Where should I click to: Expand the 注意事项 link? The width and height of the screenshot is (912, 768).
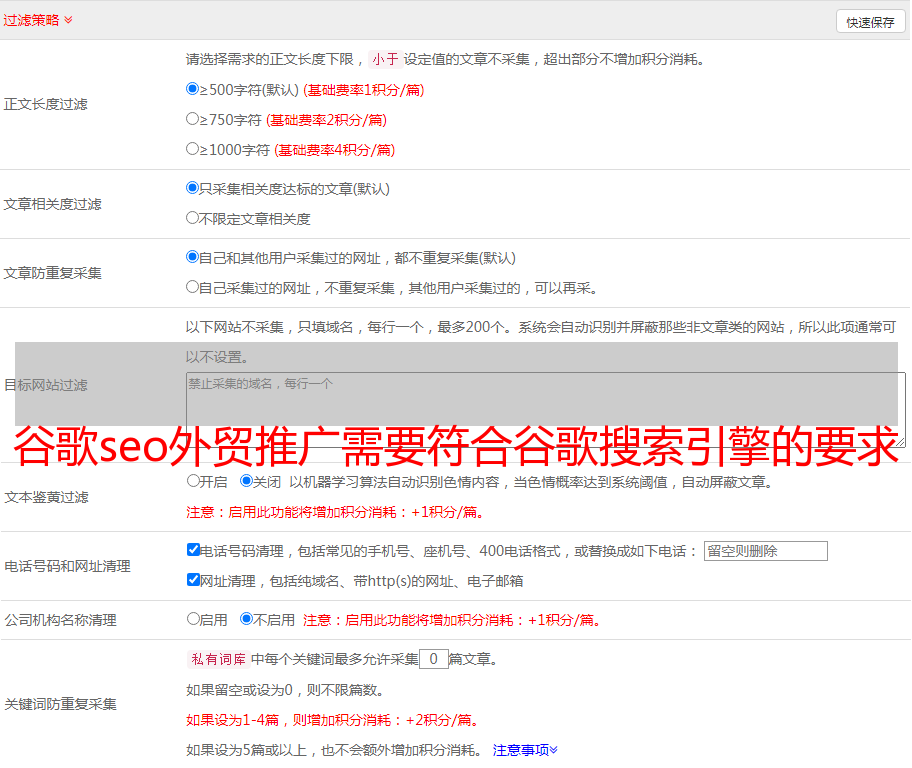525,750
